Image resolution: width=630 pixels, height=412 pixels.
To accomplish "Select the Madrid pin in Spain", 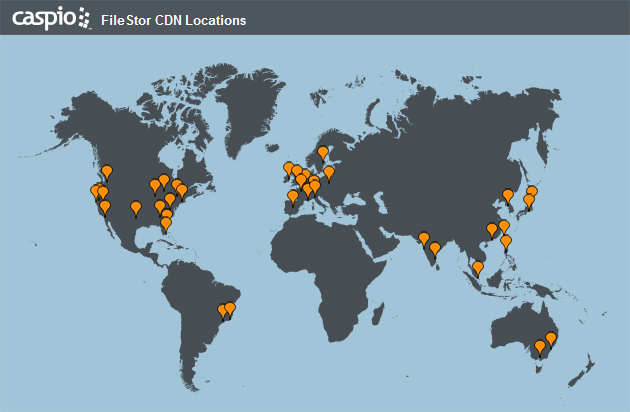I will 292,197.
